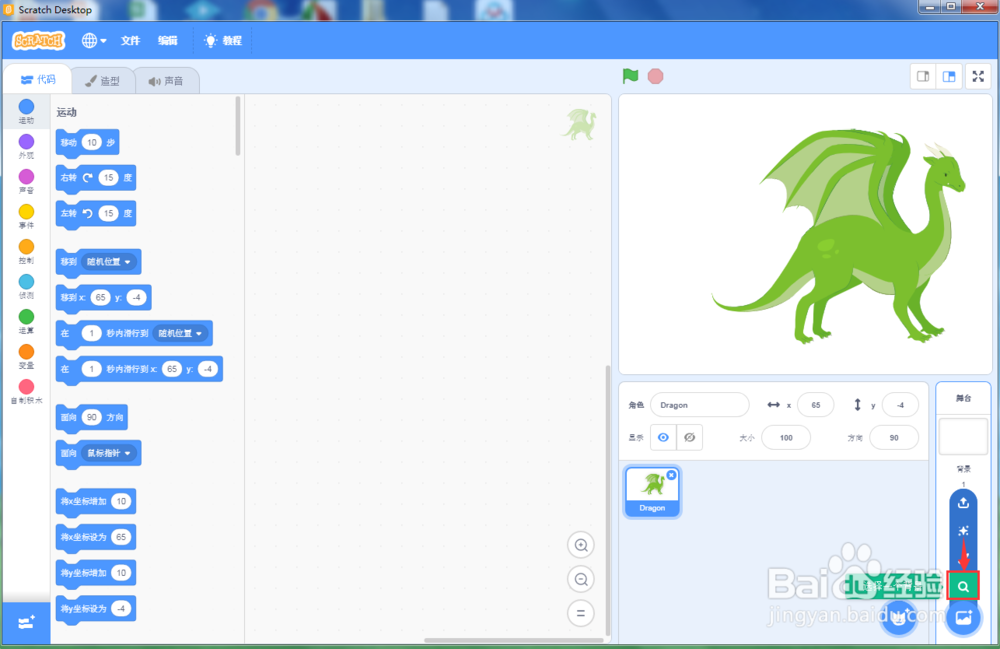This screenshot has height=649, width=1000.
Task: Select the 控制 control category
Action: click(x=26, y=251)
